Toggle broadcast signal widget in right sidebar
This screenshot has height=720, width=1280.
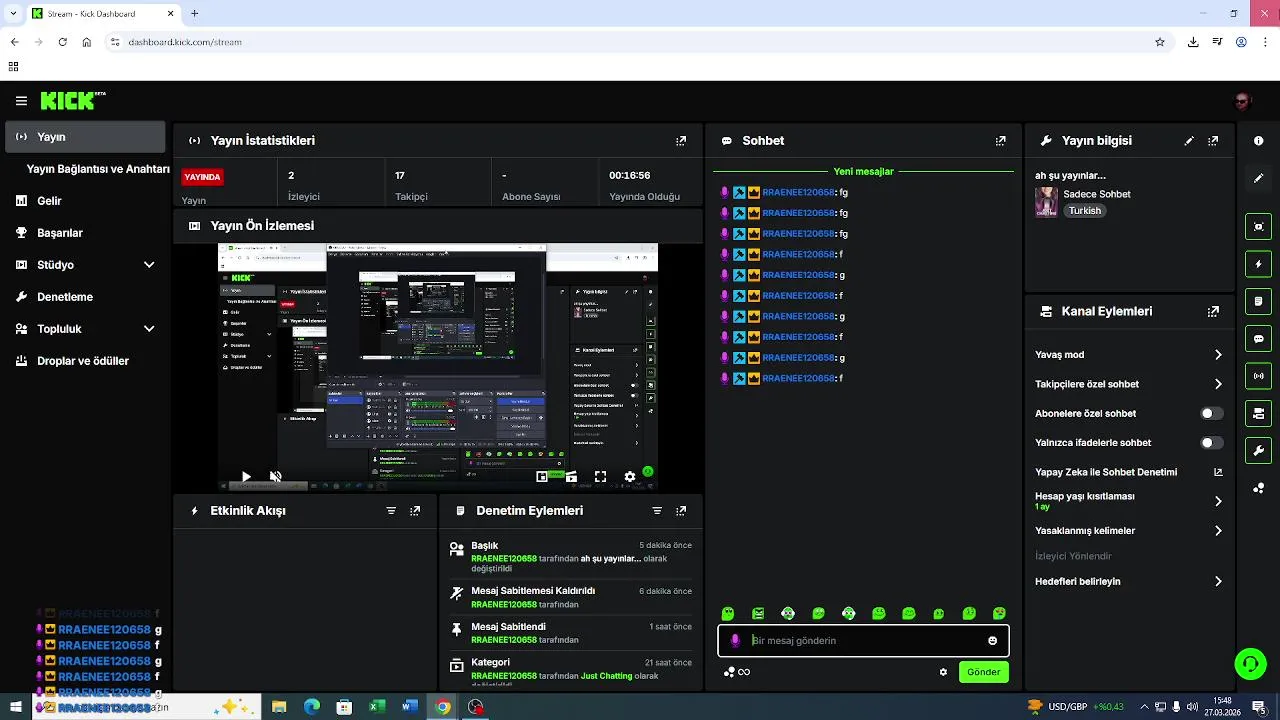1259,376
